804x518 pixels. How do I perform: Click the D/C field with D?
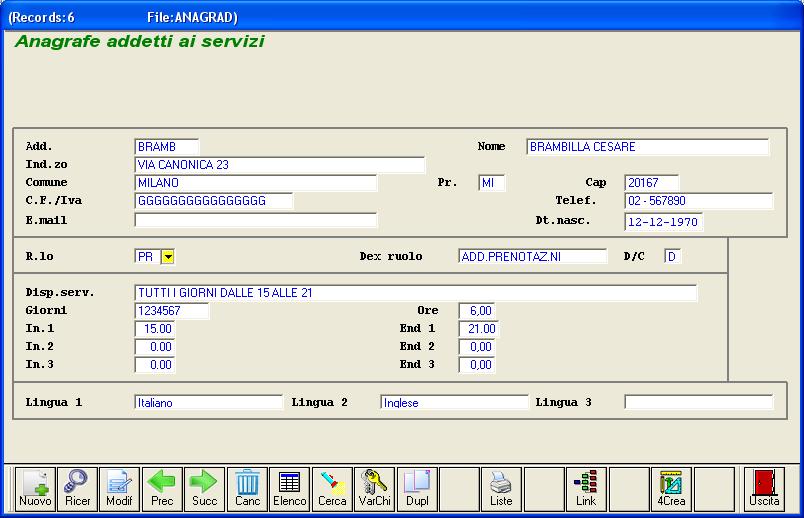tap(672, 256)
